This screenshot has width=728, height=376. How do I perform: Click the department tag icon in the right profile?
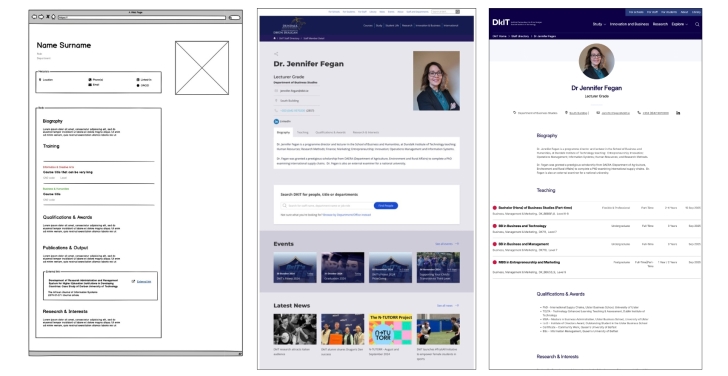[514, 113]
